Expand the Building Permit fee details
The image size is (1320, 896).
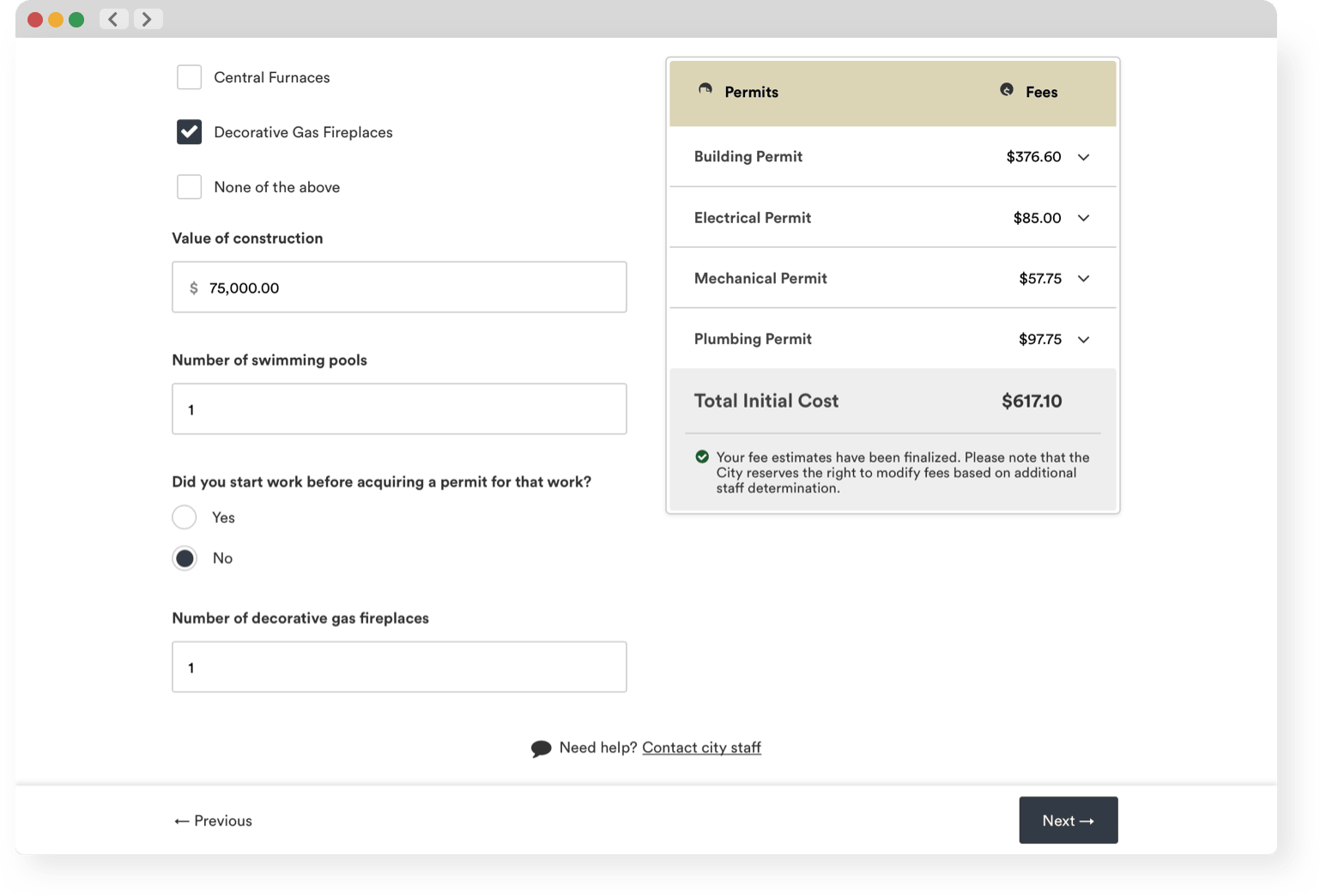point(1083,157)
